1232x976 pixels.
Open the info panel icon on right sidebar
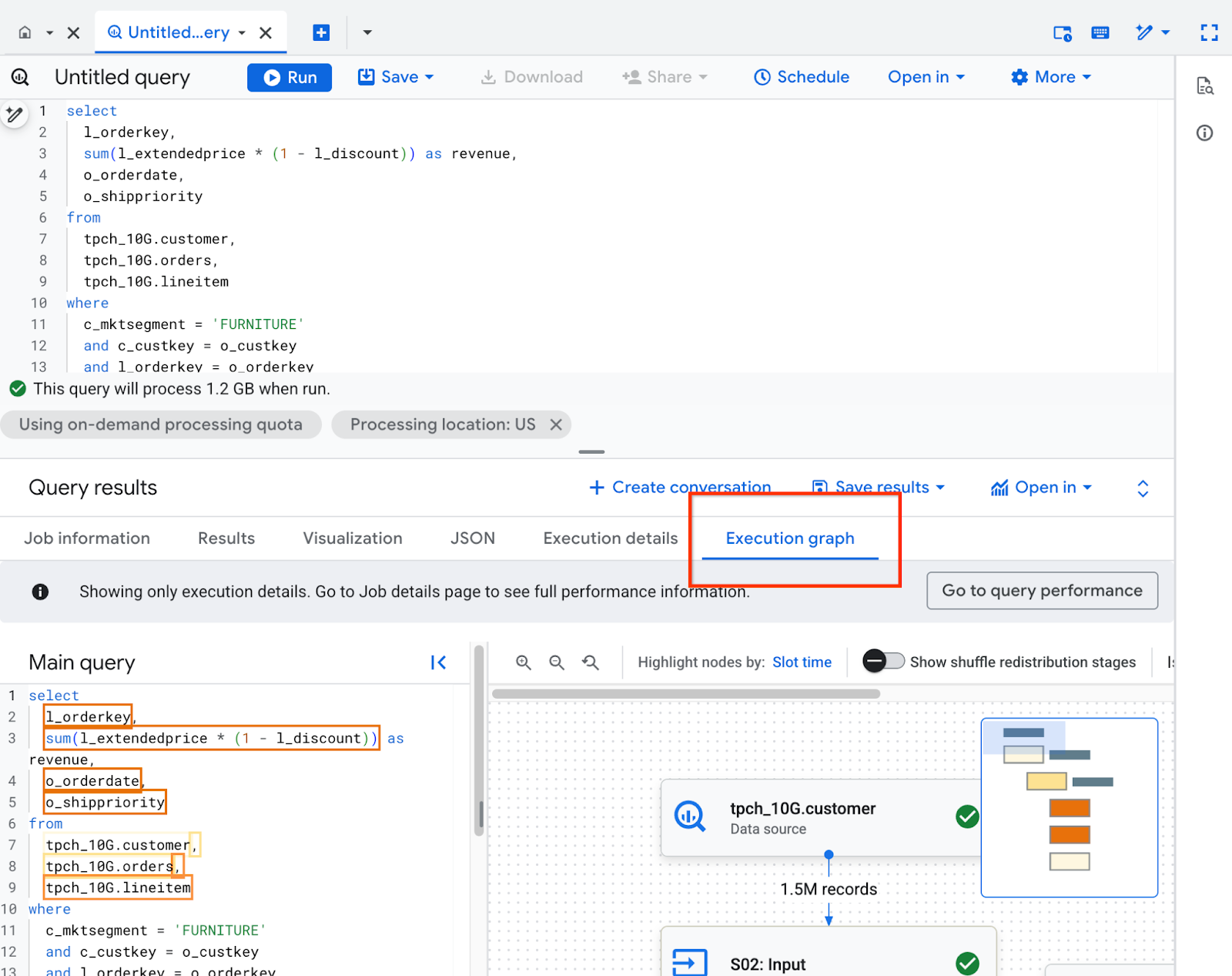click(1204, 133)
